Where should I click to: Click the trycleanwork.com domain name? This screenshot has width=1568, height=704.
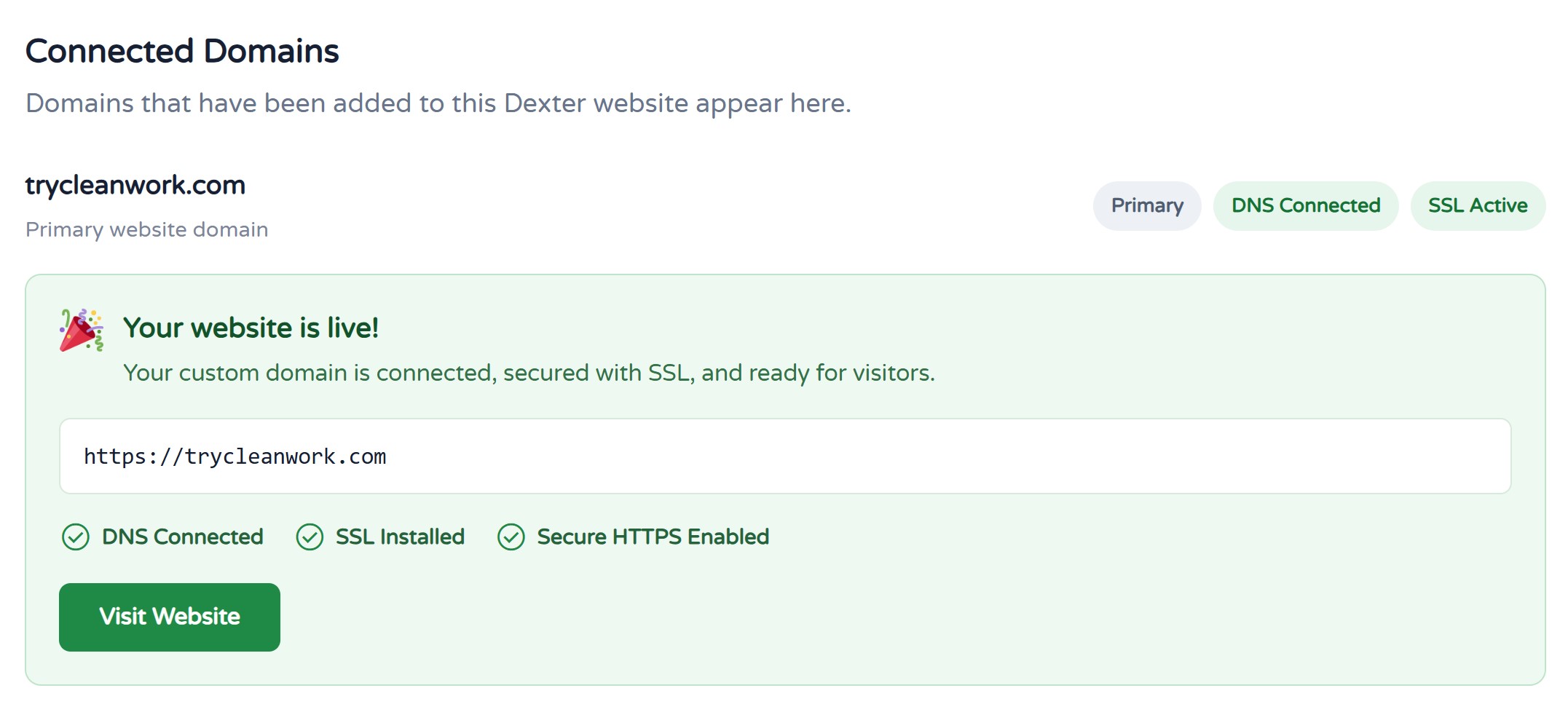coord(135,185)
